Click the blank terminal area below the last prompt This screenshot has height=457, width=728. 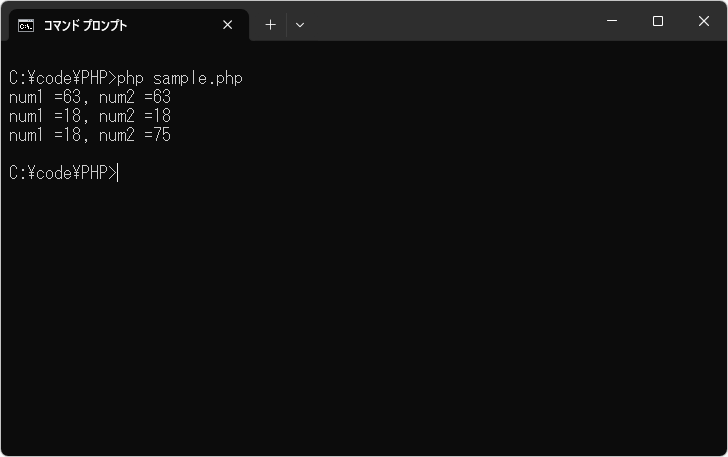[x=360, y=320]
